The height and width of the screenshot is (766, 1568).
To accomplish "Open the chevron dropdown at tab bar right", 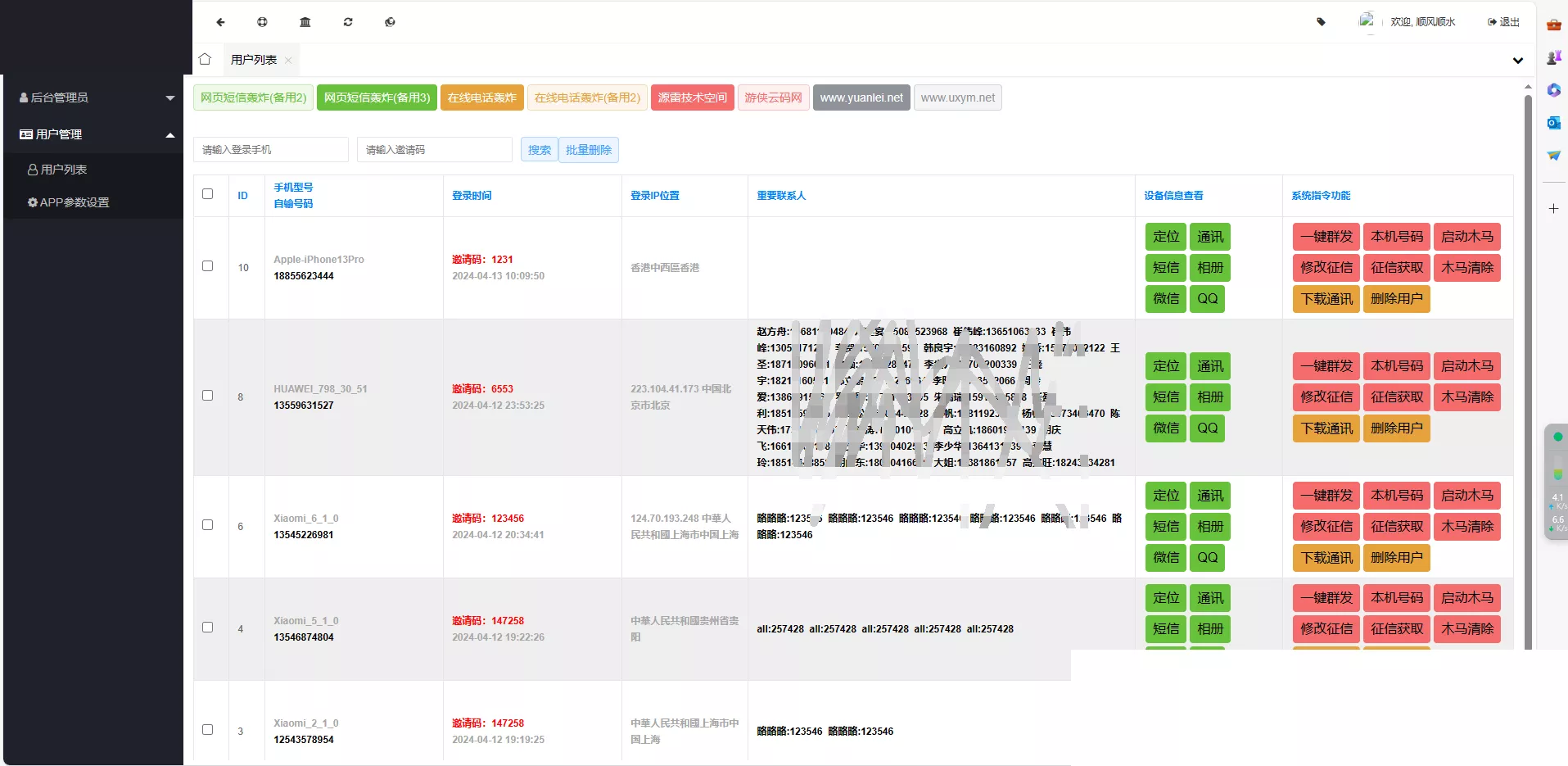I will [1517, 61].
